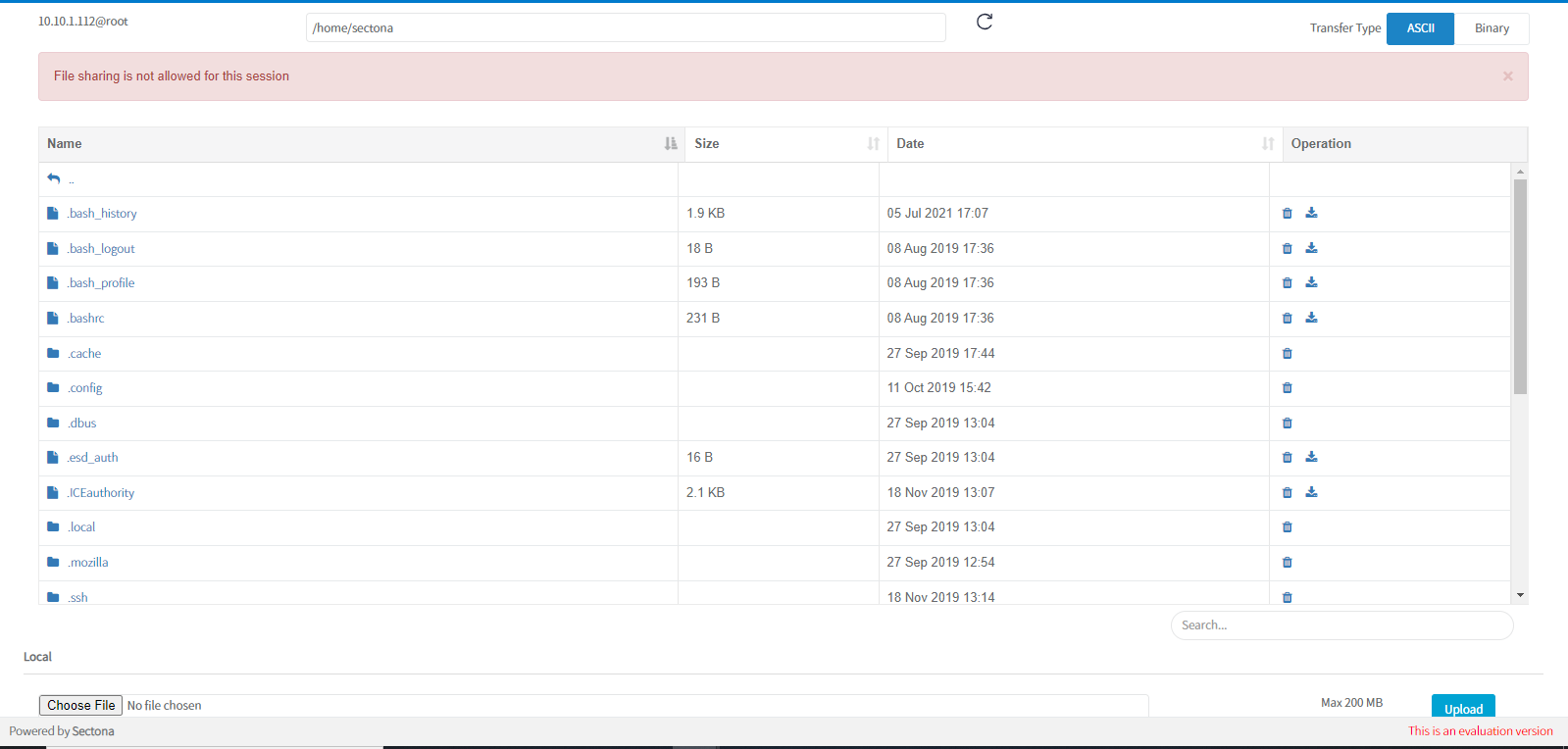
Task: Click the file list scroll down arrow
Action: coord(1520,595)
